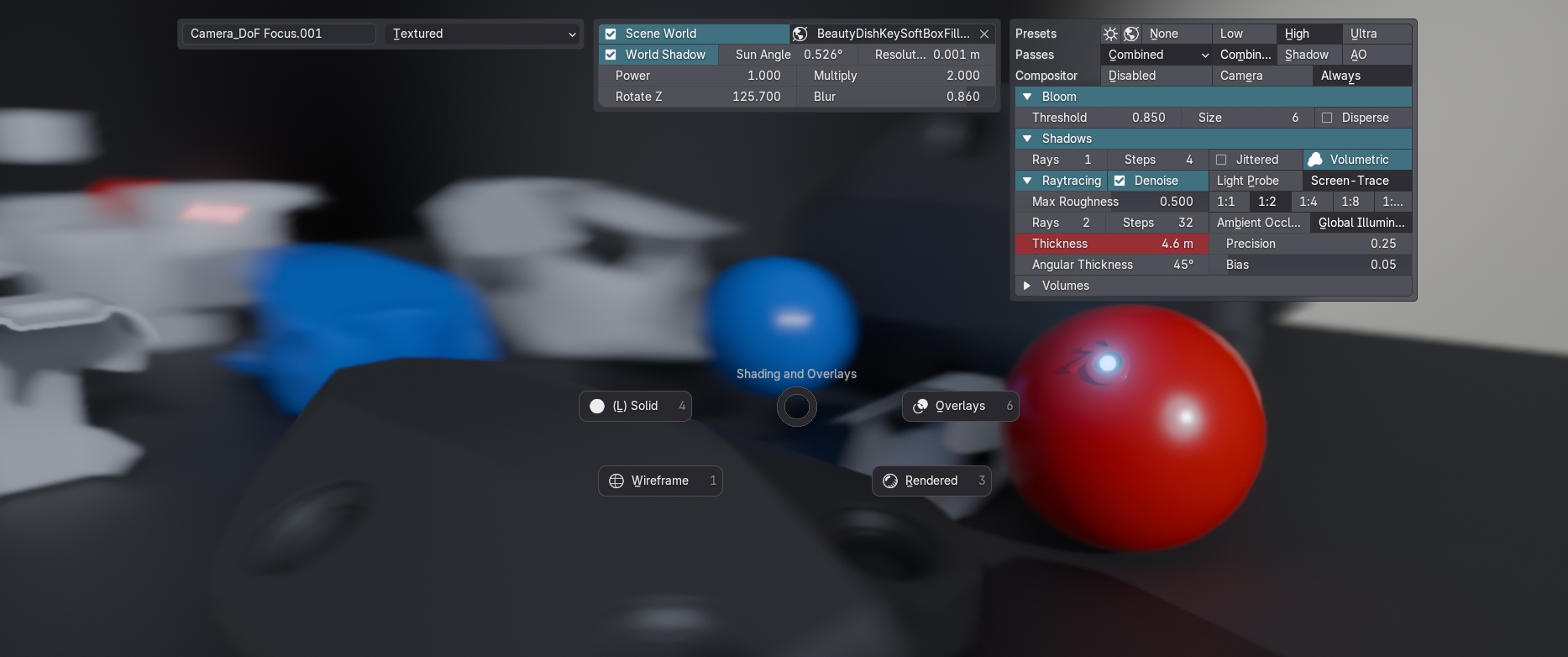Click the Blur slider in world panel
Image resolution: width=1568 pixels, height=657 pixels.
pyautogui.click(x=896, y=97)
